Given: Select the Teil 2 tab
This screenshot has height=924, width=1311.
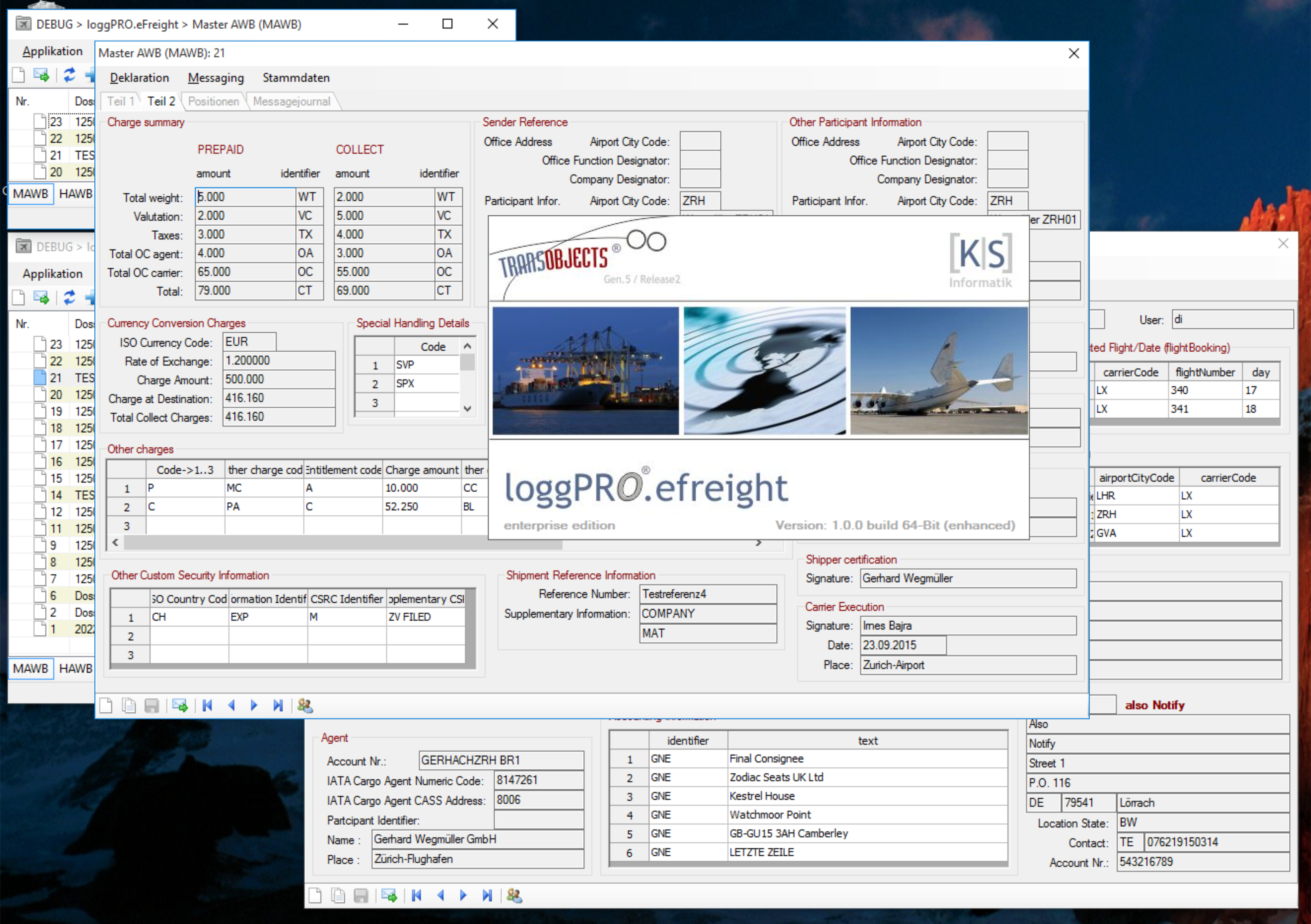Looking at the screenshot, I should (161, 102).
